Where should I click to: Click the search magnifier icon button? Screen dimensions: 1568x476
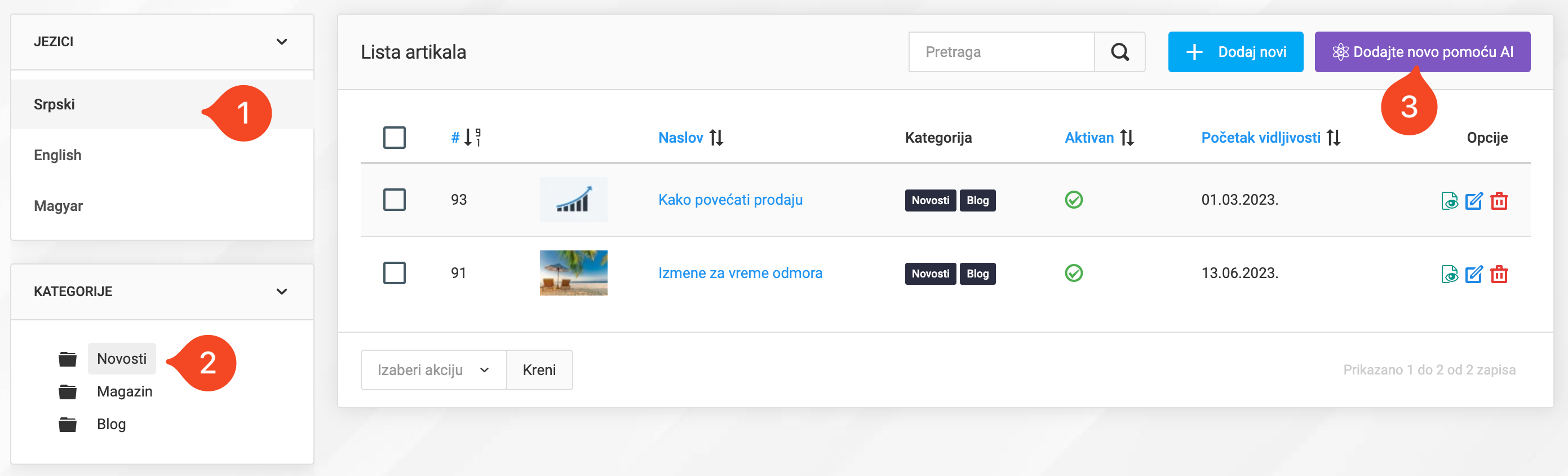tap(1119, 52)
